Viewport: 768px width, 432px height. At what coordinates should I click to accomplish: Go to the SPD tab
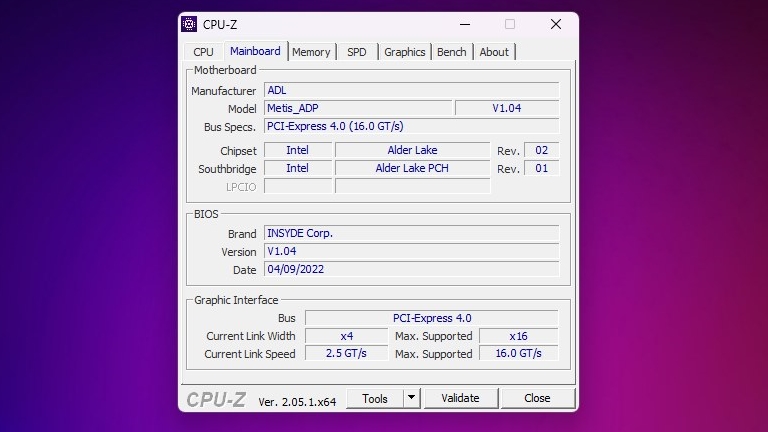pyautogui.click(x=356, y=52)
